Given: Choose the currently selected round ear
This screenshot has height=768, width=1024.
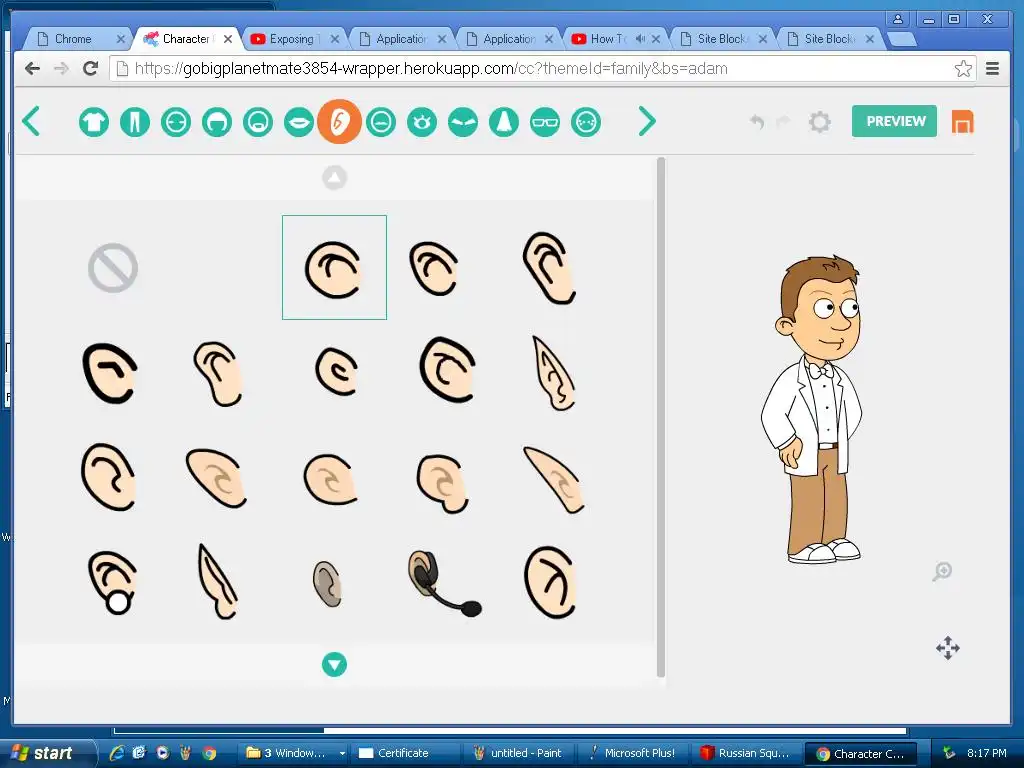Looking at the screenshot, I should 334,268.
